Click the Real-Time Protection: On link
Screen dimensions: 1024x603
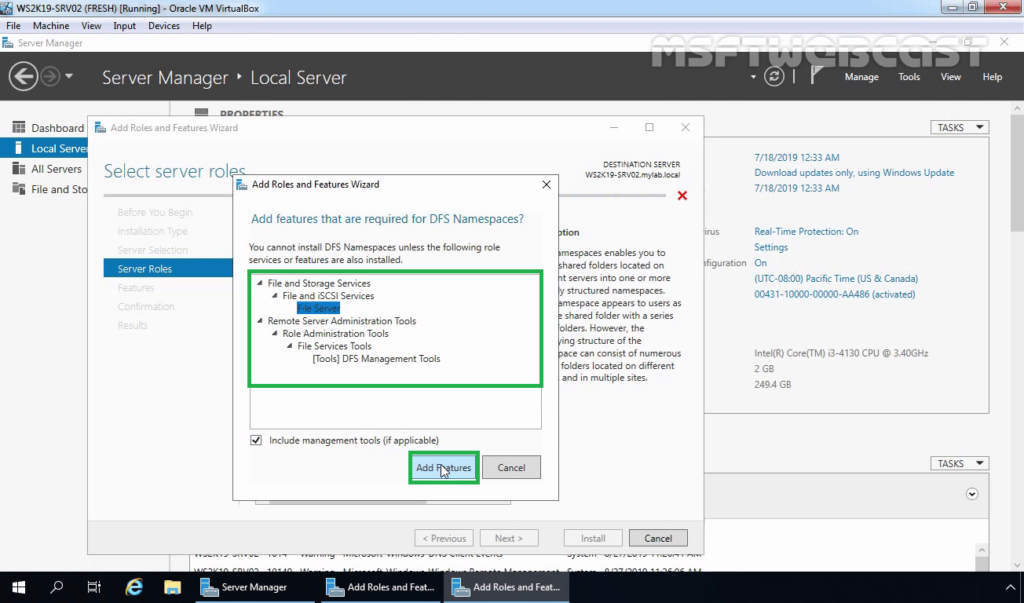807,231
